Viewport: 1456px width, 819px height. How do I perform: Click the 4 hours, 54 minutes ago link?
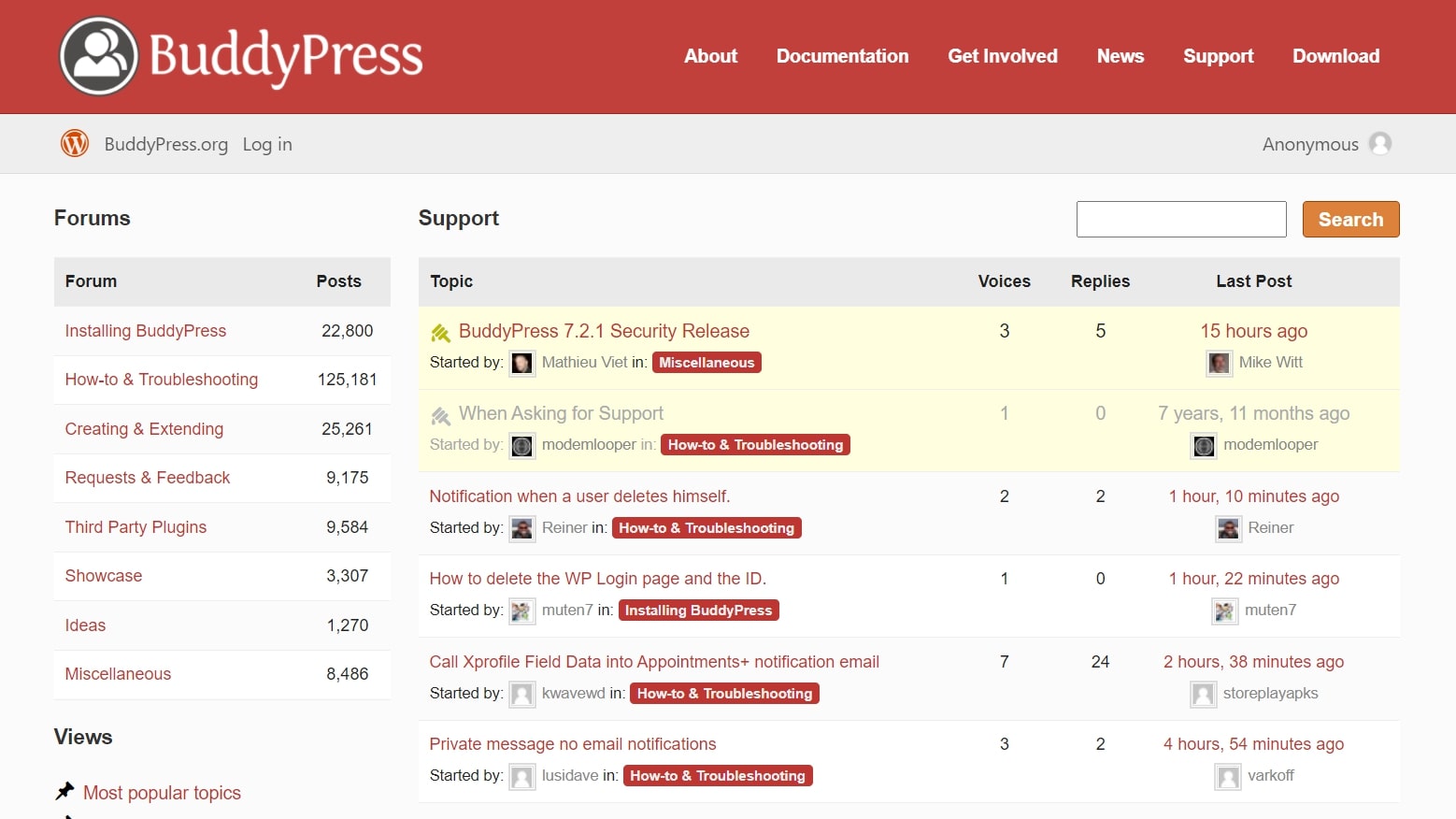[x=1253, y=744]
